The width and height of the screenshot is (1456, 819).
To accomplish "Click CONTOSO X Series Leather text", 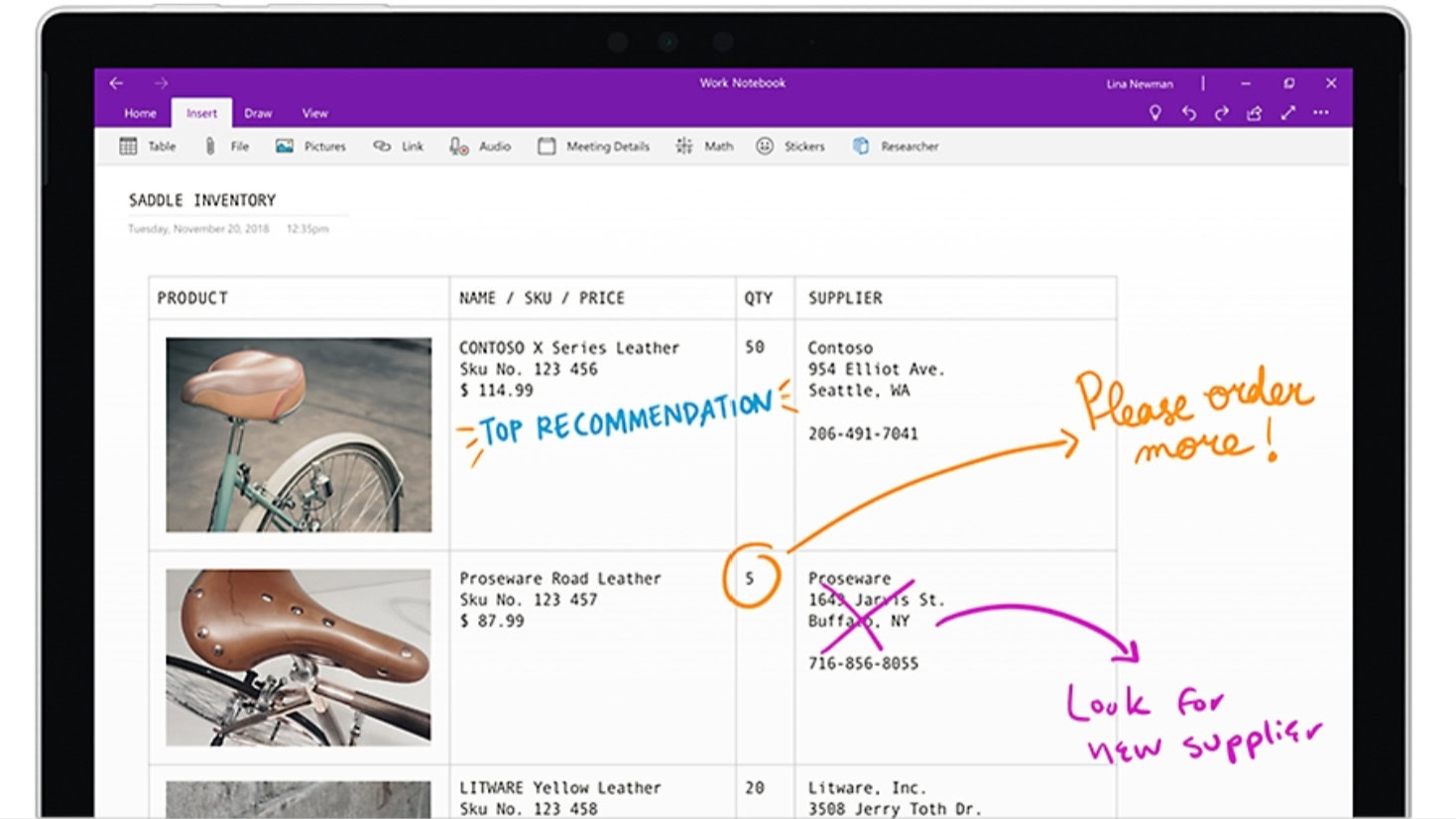I will [x=569, y=348].
